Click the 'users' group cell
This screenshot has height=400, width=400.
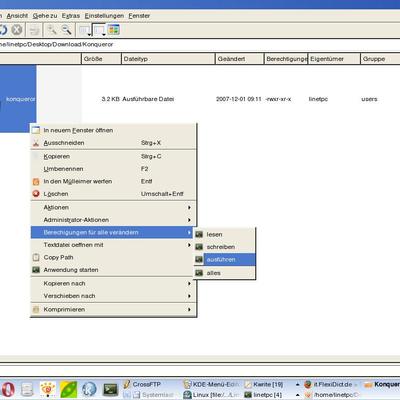click(x=369, y=99)
